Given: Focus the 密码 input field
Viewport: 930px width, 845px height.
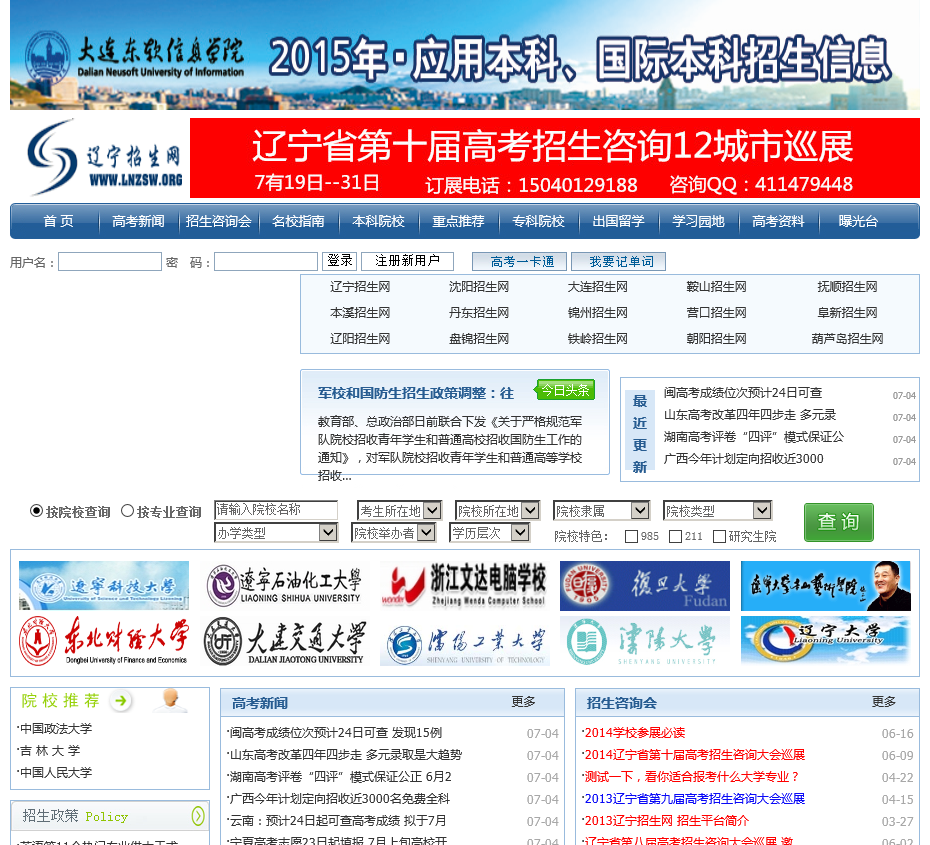Looking at the screenshot, I should [266, 262].
